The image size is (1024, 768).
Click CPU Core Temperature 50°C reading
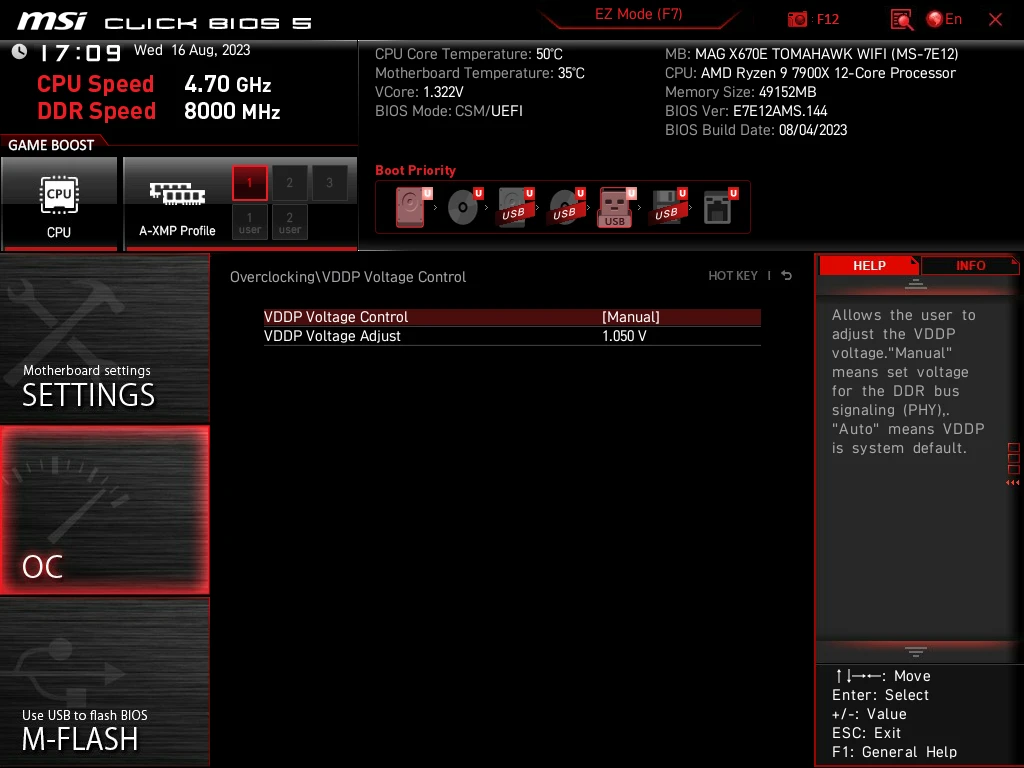coord(468,54)
